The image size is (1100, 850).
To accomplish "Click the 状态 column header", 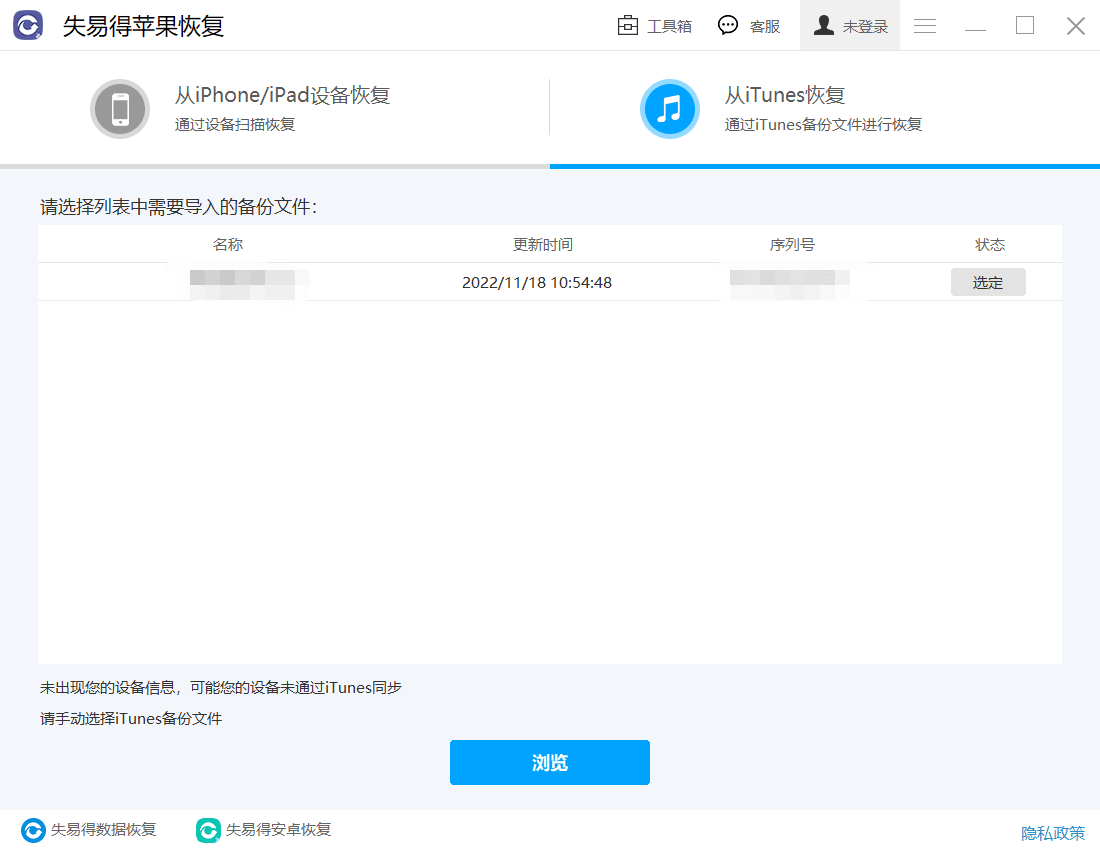I will click(990, 244).
